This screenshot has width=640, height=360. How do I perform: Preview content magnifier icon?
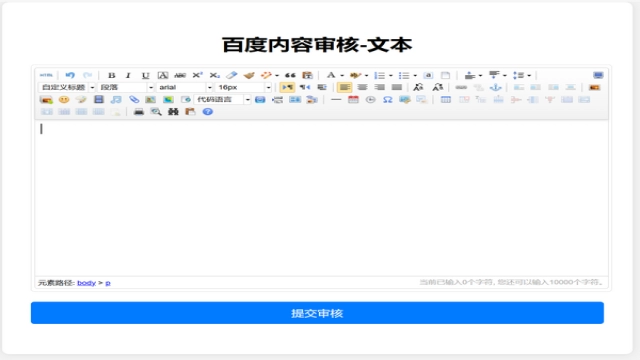(156, 112)
